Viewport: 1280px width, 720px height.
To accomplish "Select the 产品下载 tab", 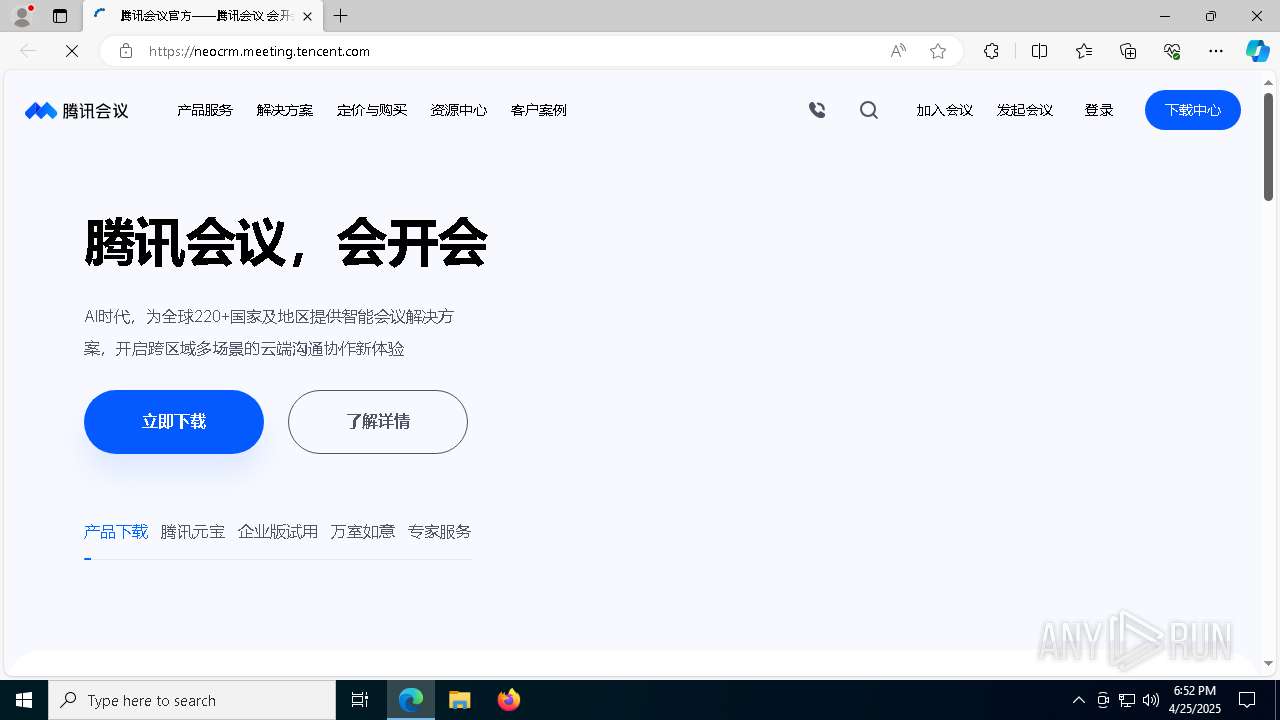I will 116,532.
